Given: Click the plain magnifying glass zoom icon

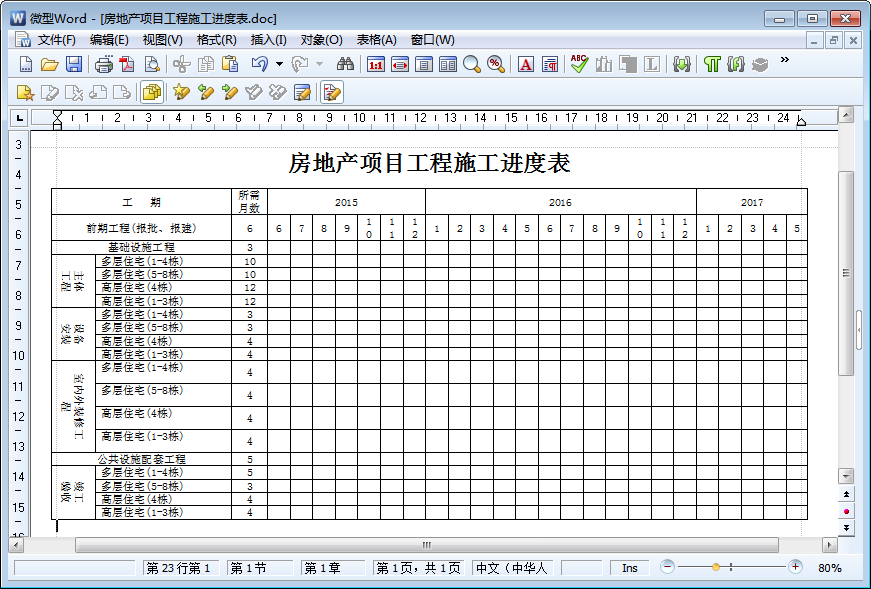Looking at the screenshot, I should [472, 64].
